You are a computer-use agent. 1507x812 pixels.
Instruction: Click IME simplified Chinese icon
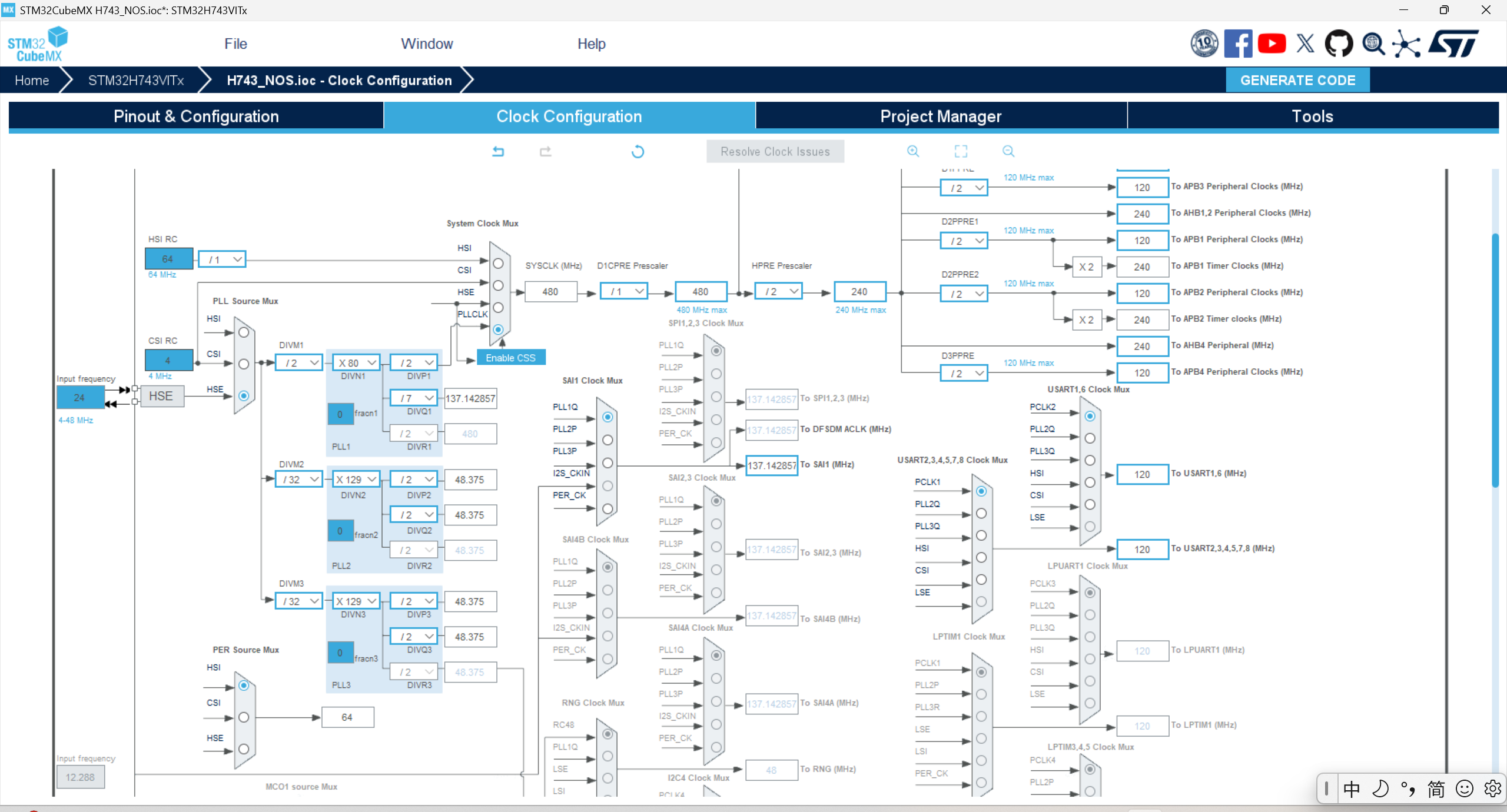tap(1436, 788)
